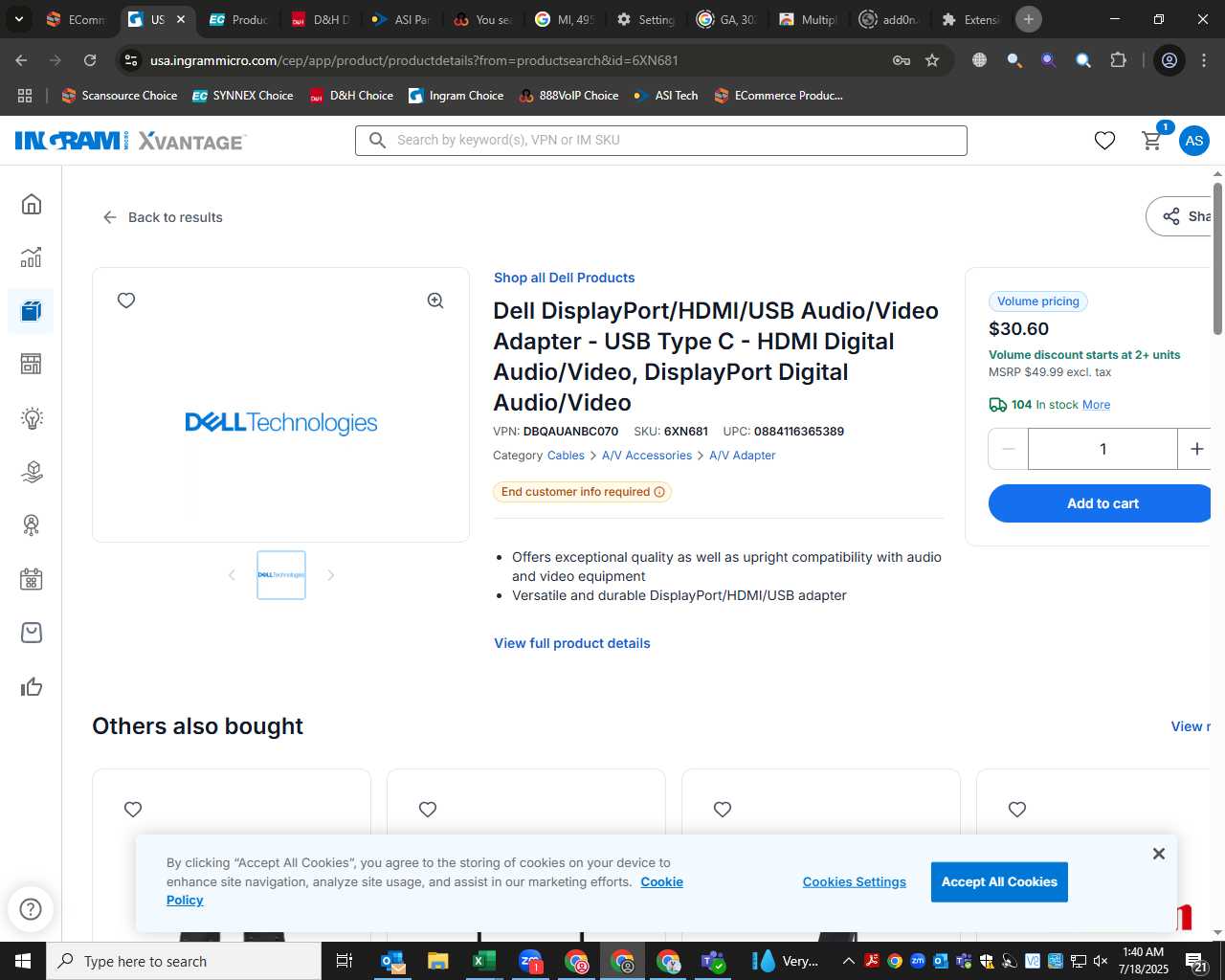This screenshot has width=1225, height=980.
Task: Open the shopping bag sidebar icon
Action: 32,633
